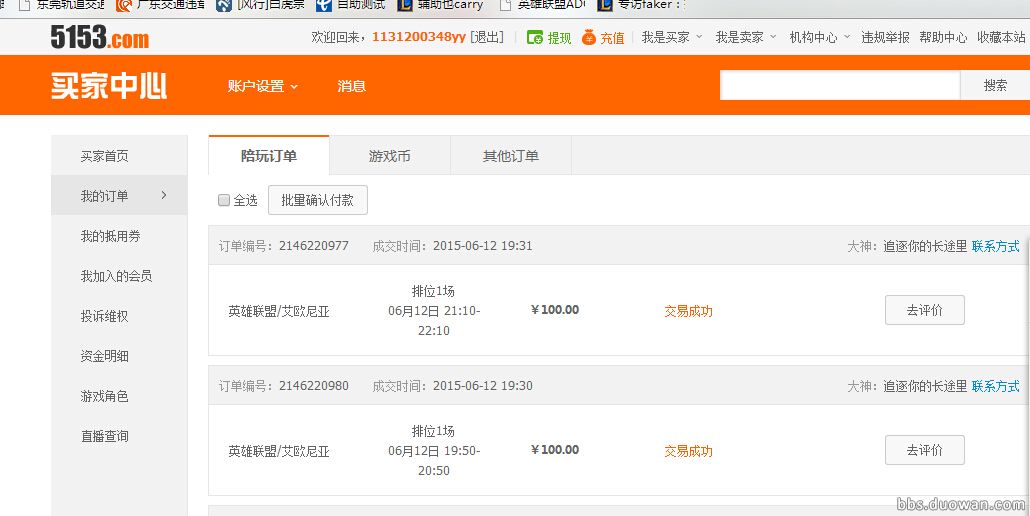Click 英雄联盟/艾欧尼亚 in order 2146220977
Viewport: 1030px width, 516px height.
click(x=279, y=311)
